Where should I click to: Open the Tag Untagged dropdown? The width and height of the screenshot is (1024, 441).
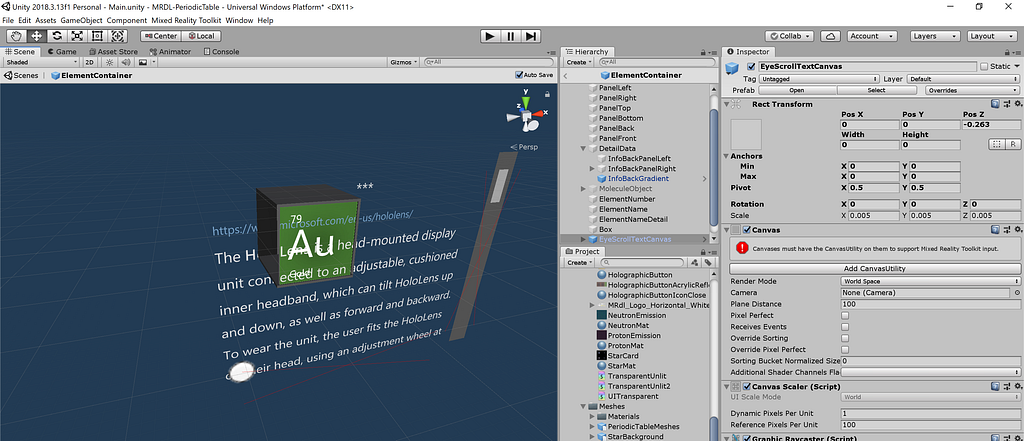coord(817,79)
